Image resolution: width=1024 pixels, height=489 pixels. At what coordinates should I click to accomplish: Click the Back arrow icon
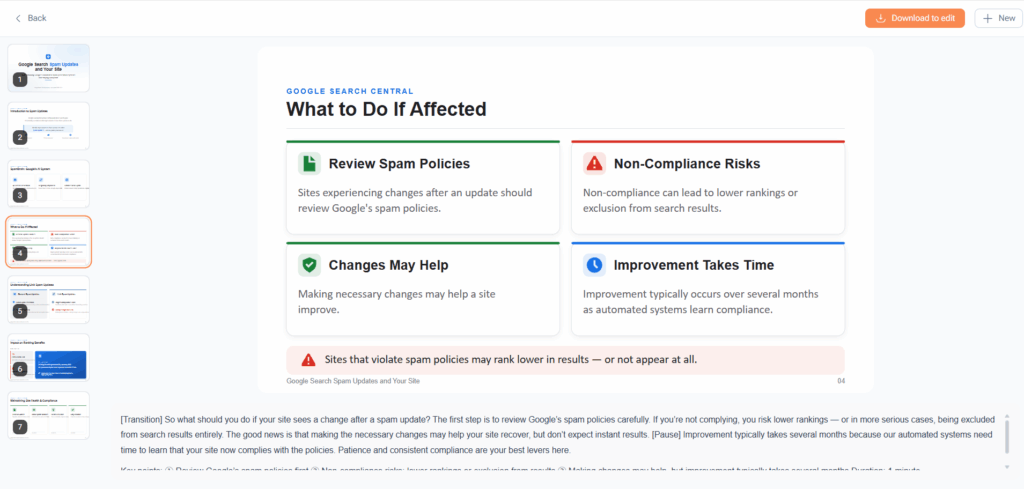[18, 18]
